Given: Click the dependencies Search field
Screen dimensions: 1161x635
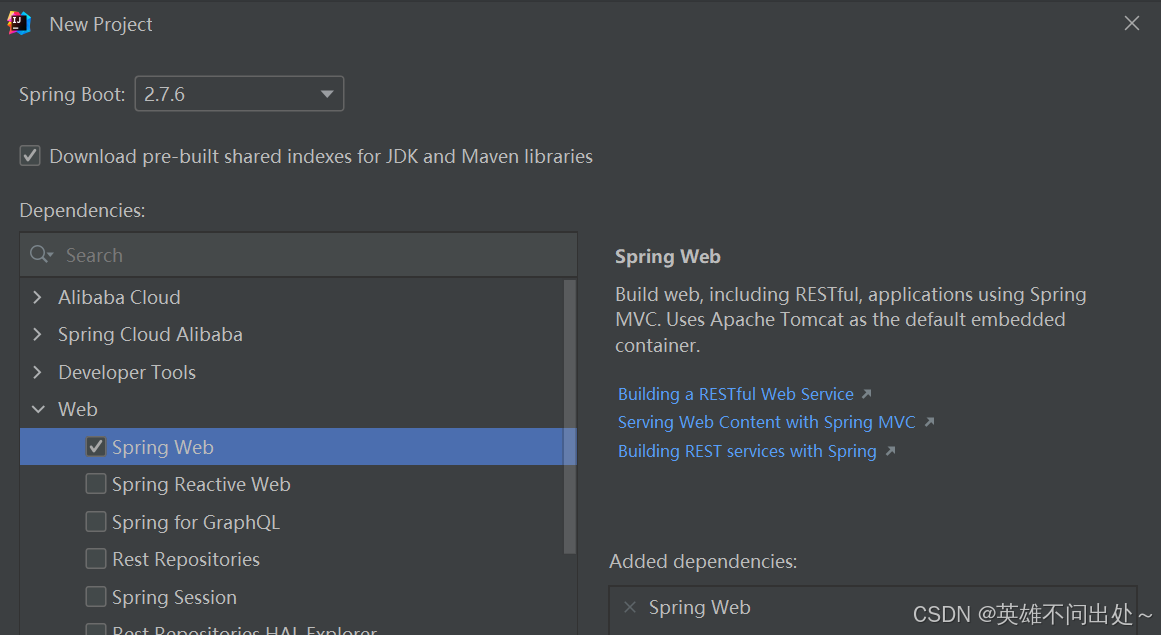Looking at the screenshot, I should point(298,255).
